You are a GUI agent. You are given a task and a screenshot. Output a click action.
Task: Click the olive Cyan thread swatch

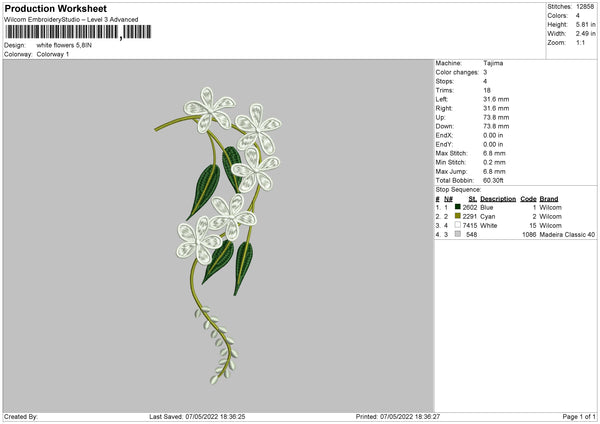(x=458, y=216)
